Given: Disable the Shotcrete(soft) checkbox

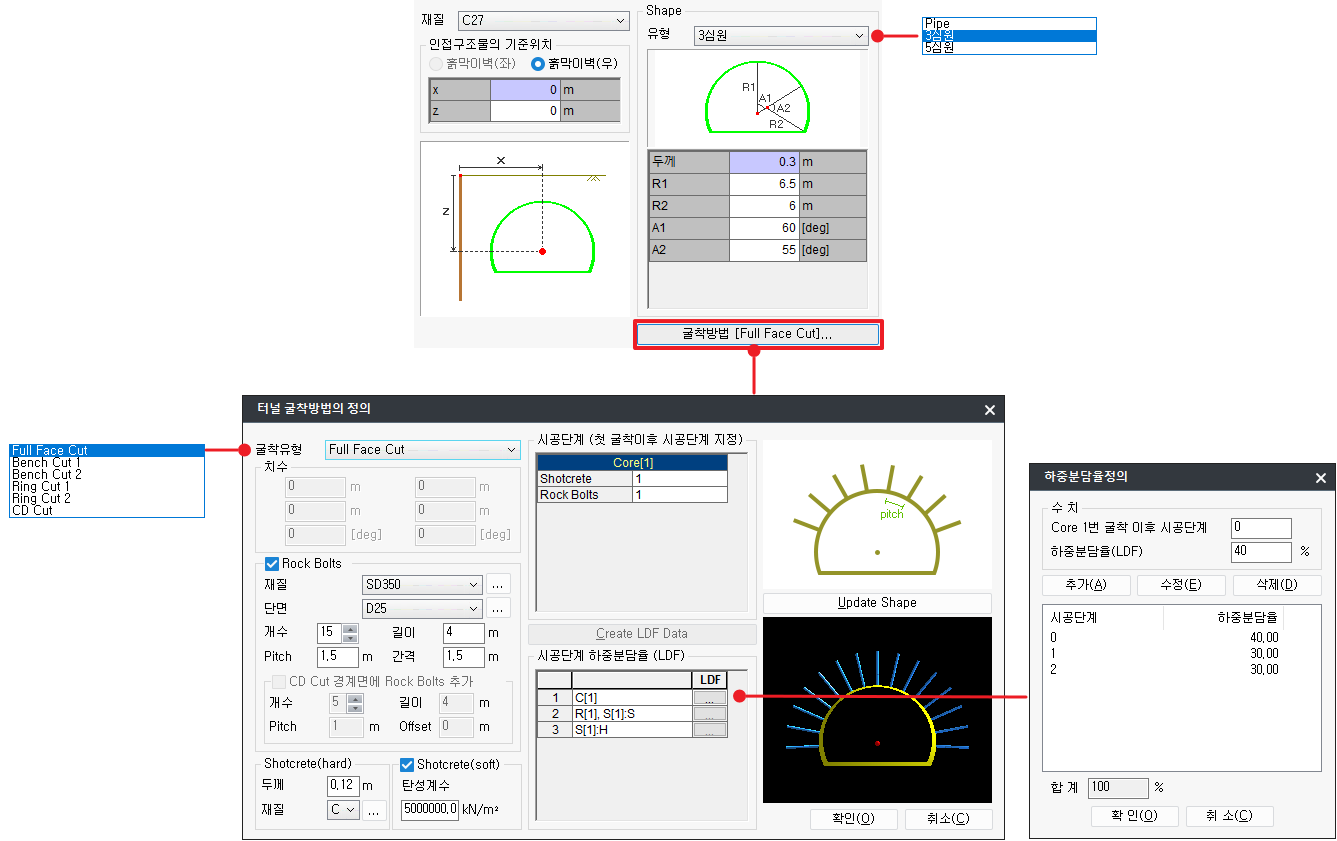Looking at the screenshot, I should [407, 765].
